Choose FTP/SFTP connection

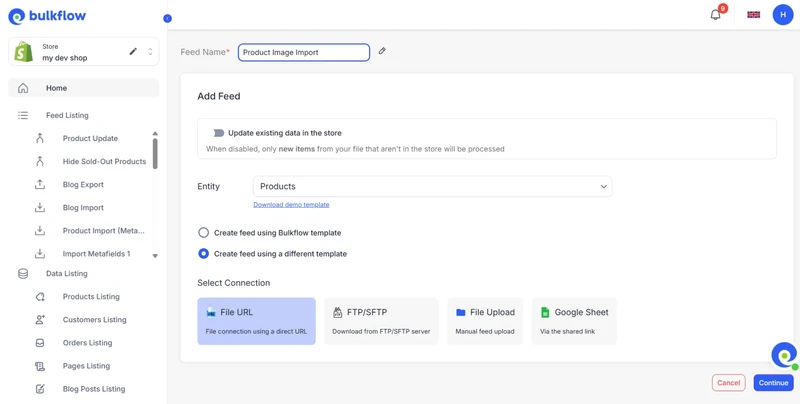tap(381, 321)
